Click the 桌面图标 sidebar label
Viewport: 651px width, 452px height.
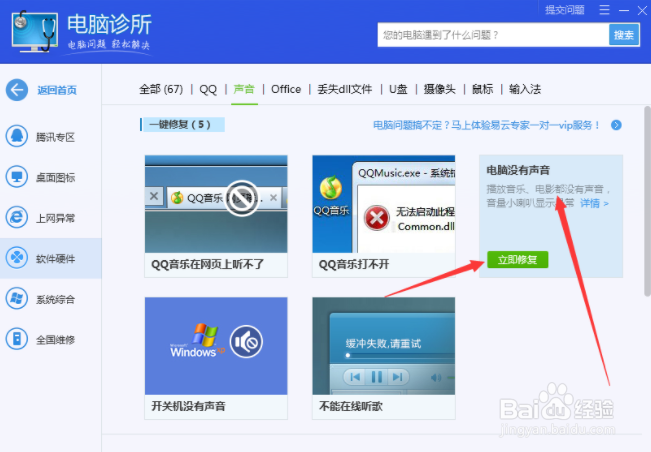pos(55,178)
